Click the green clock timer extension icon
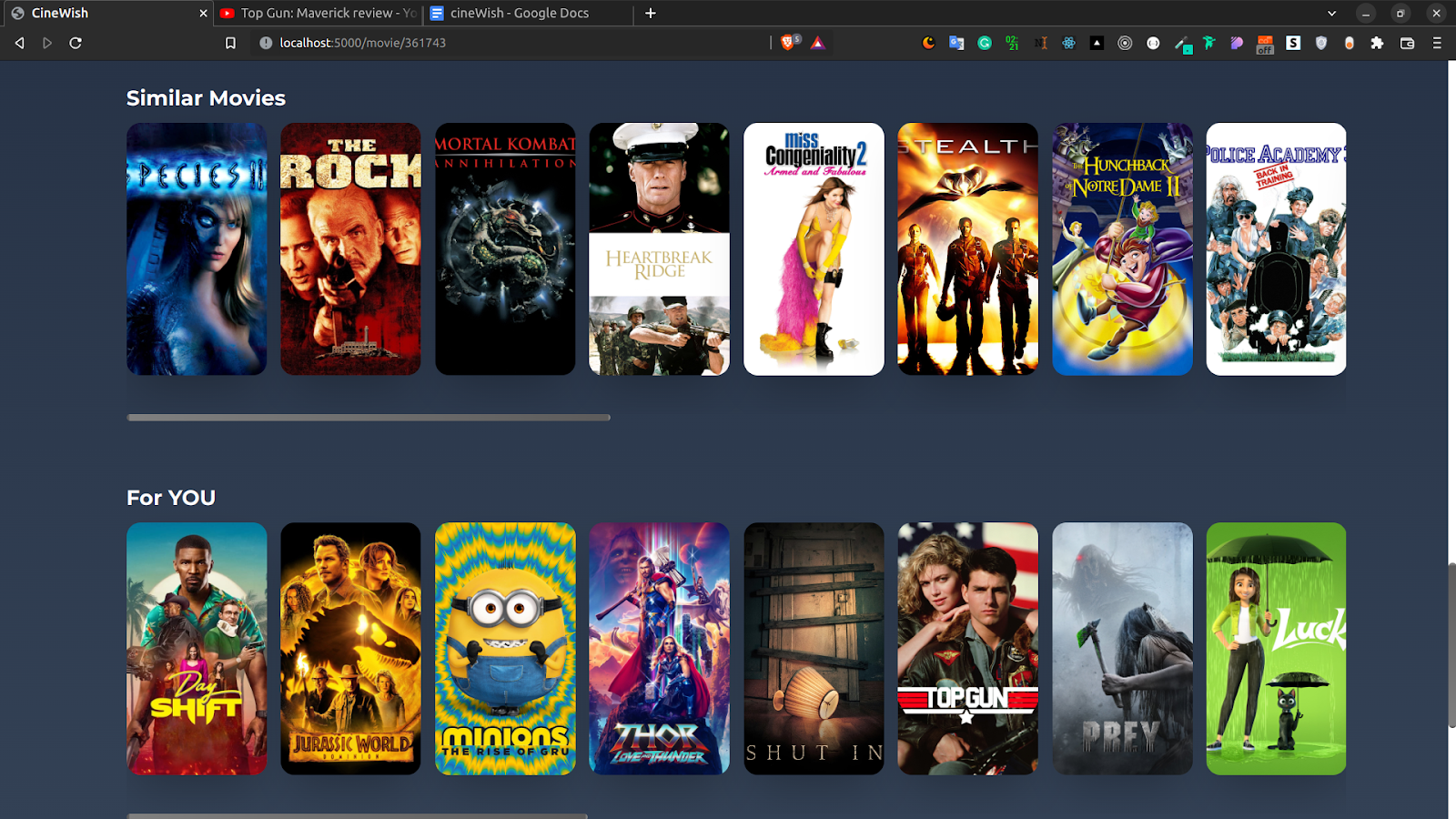The image size is (1456, 819). click(1013, 43)
